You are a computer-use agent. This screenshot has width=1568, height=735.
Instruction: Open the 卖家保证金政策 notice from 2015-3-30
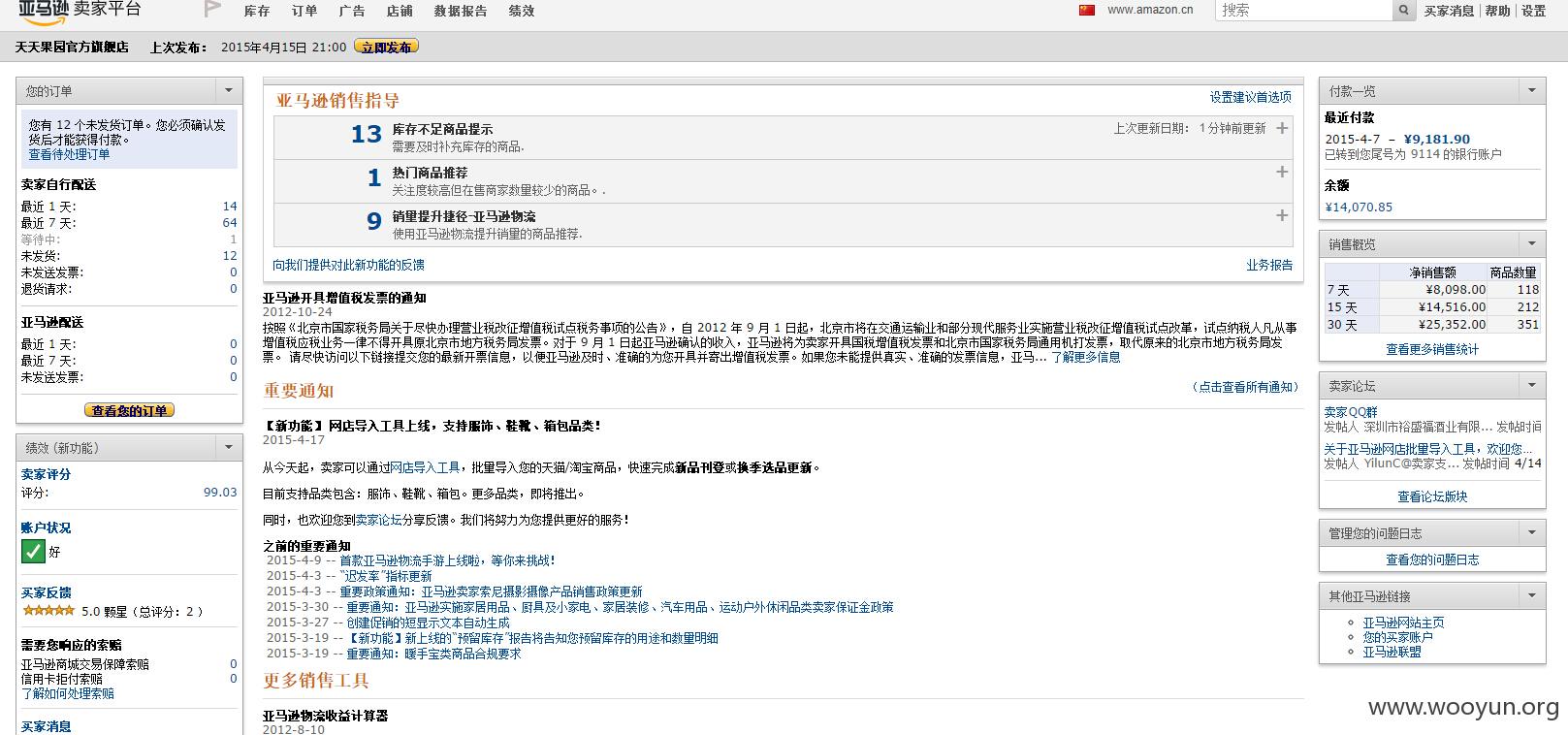[620, 607]
